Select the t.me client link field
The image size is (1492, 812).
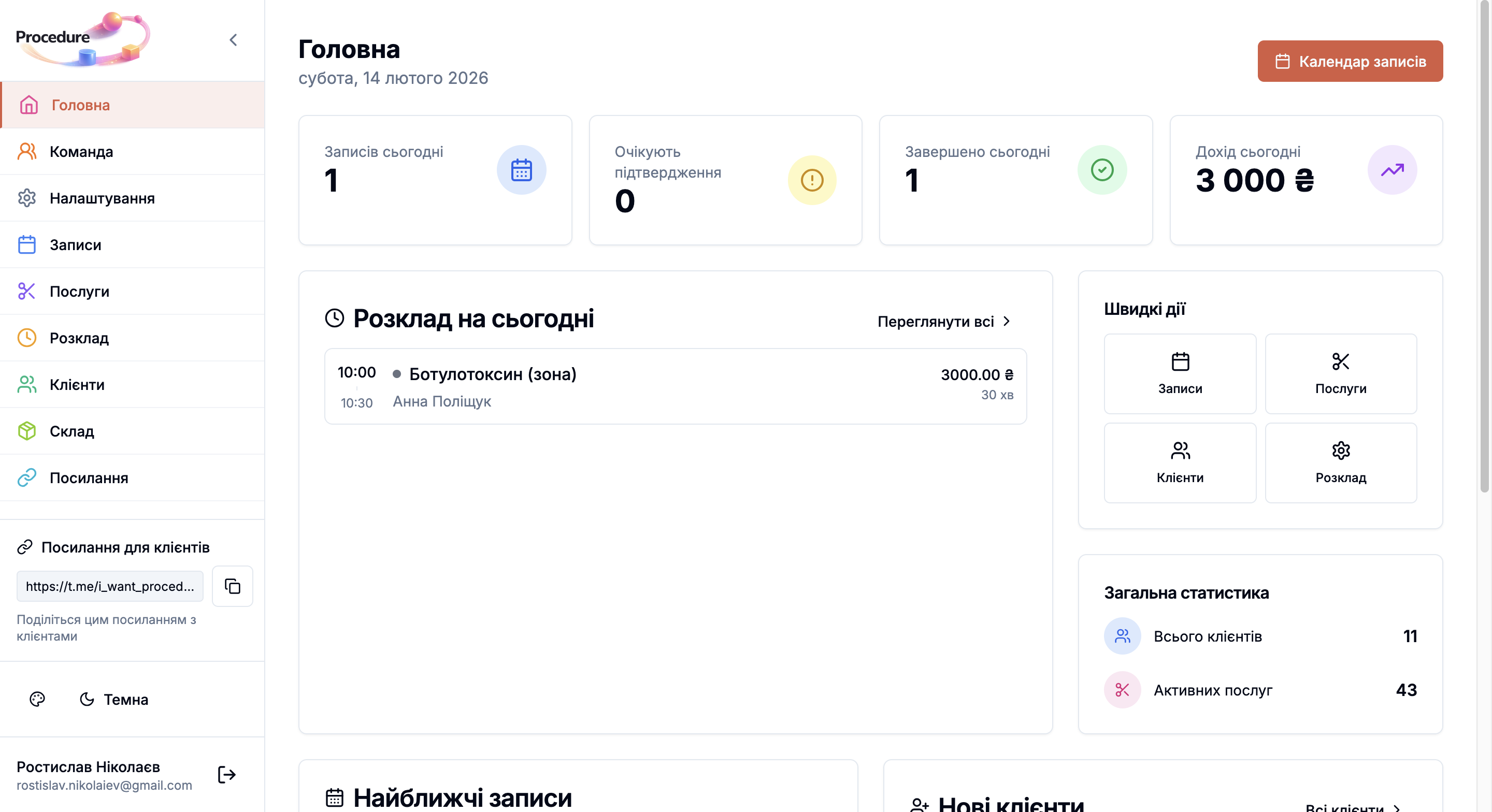pyautogui.click(x=109, y=586)
